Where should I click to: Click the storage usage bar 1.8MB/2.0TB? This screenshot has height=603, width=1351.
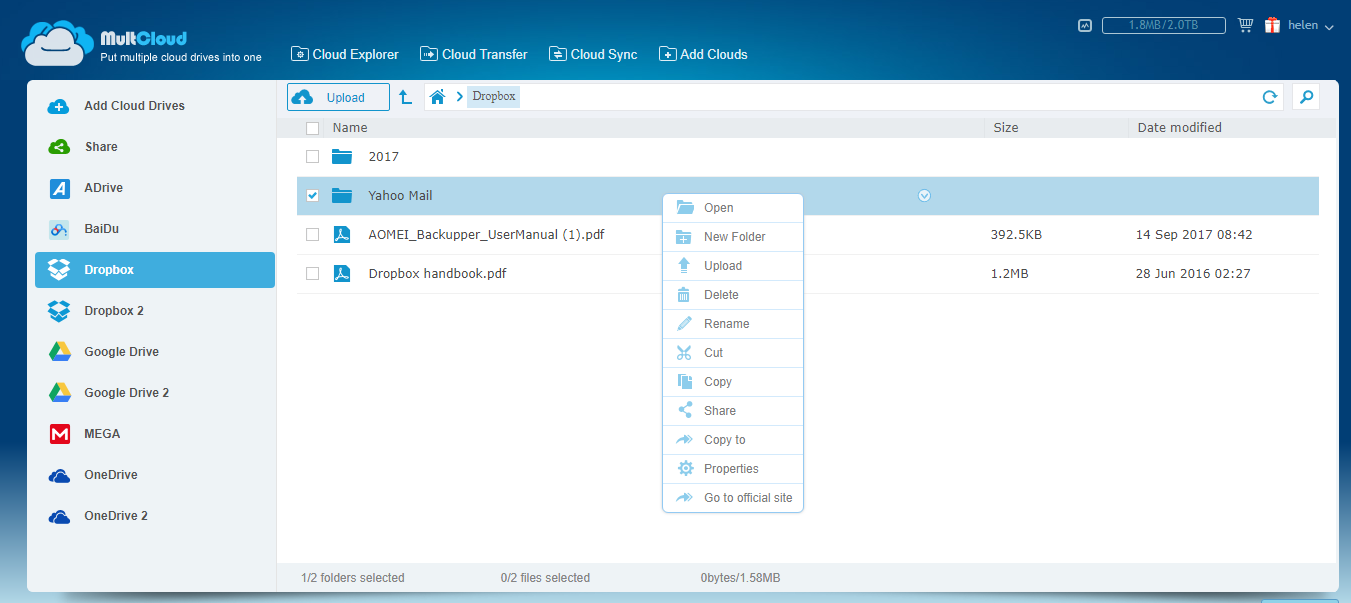[1164, 25]
